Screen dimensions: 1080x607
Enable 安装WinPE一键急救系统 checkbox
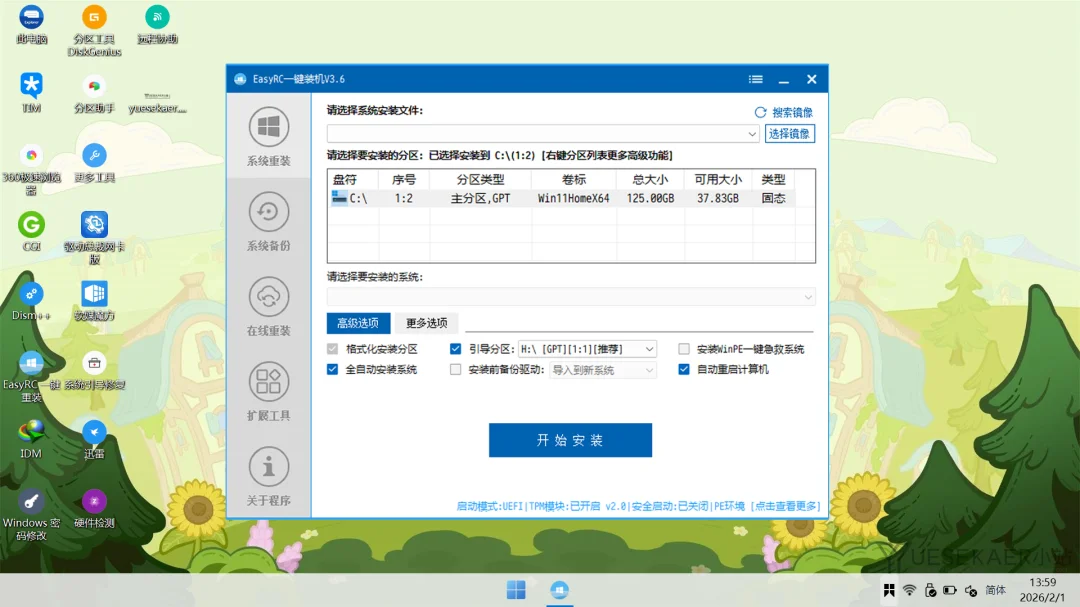(684, 349)
